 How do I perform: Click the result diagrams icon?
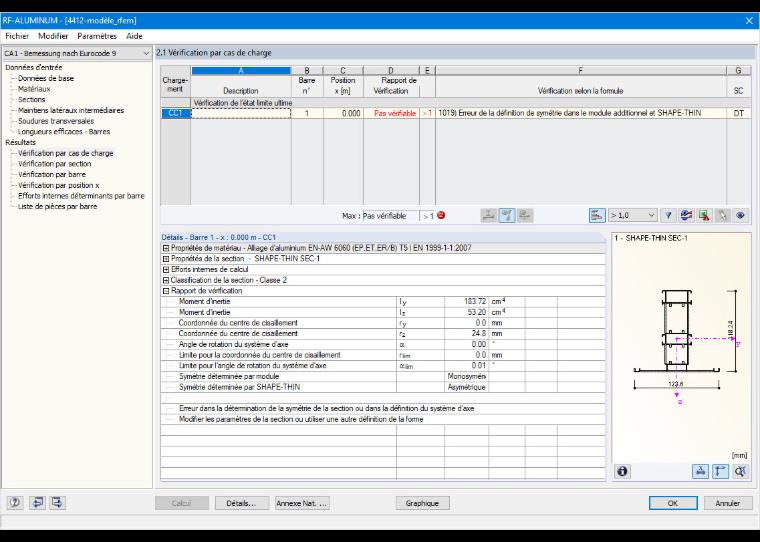[x=686, y=215]
